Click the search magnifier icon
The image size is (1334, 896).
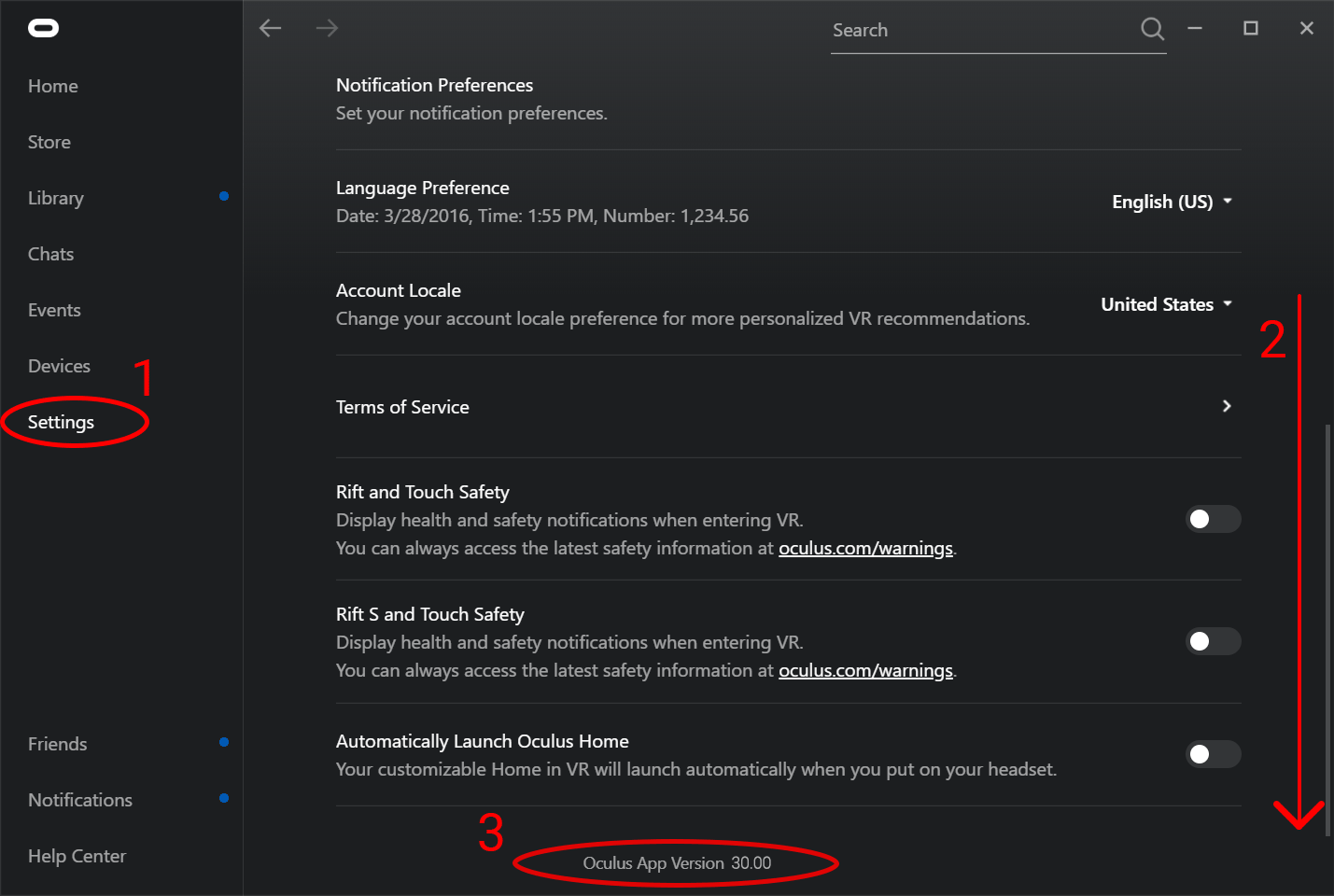1153,29
